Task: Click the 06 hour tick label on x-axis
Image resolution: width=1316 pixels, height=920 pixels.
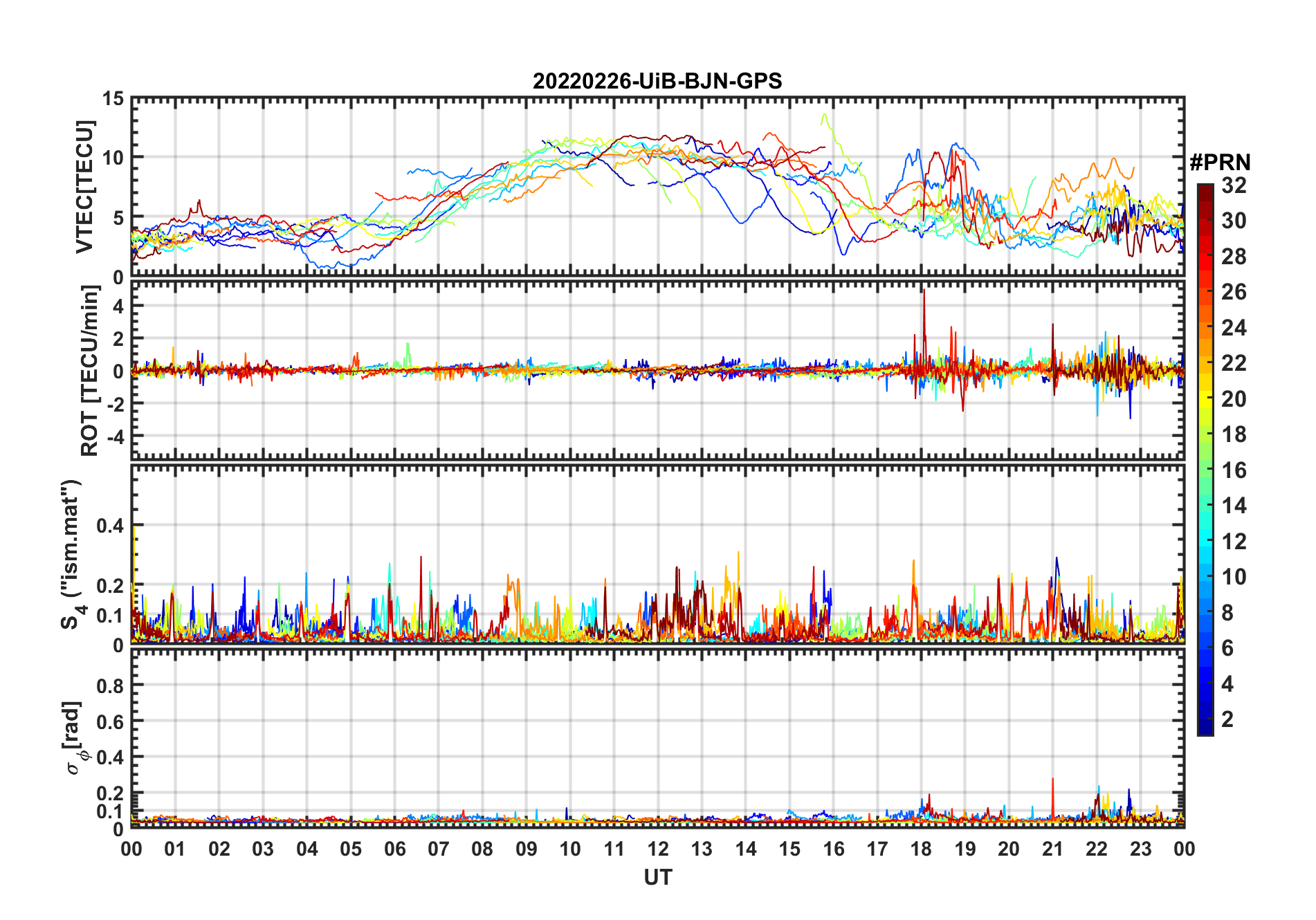Action: click(x=394, y=849)
